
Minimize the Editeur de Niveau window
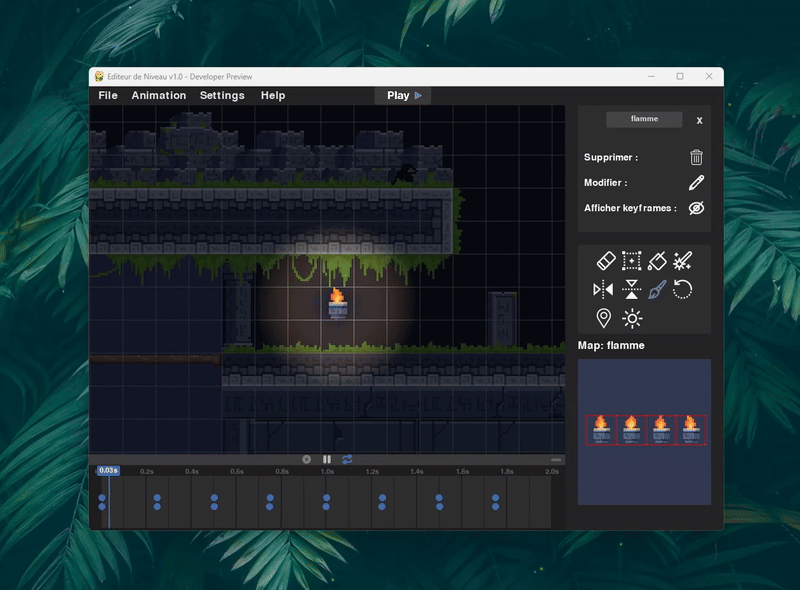point(652,77)
